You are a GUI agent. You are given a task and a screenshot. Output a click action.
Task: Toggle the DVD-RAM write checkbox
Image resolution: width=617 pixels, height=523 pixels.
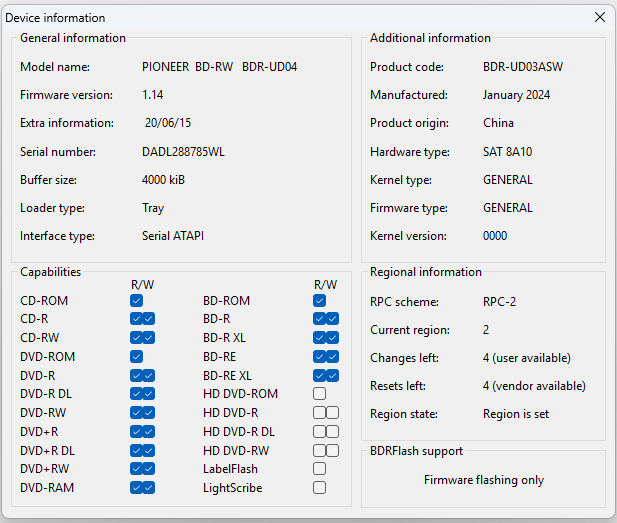(149, 488)
